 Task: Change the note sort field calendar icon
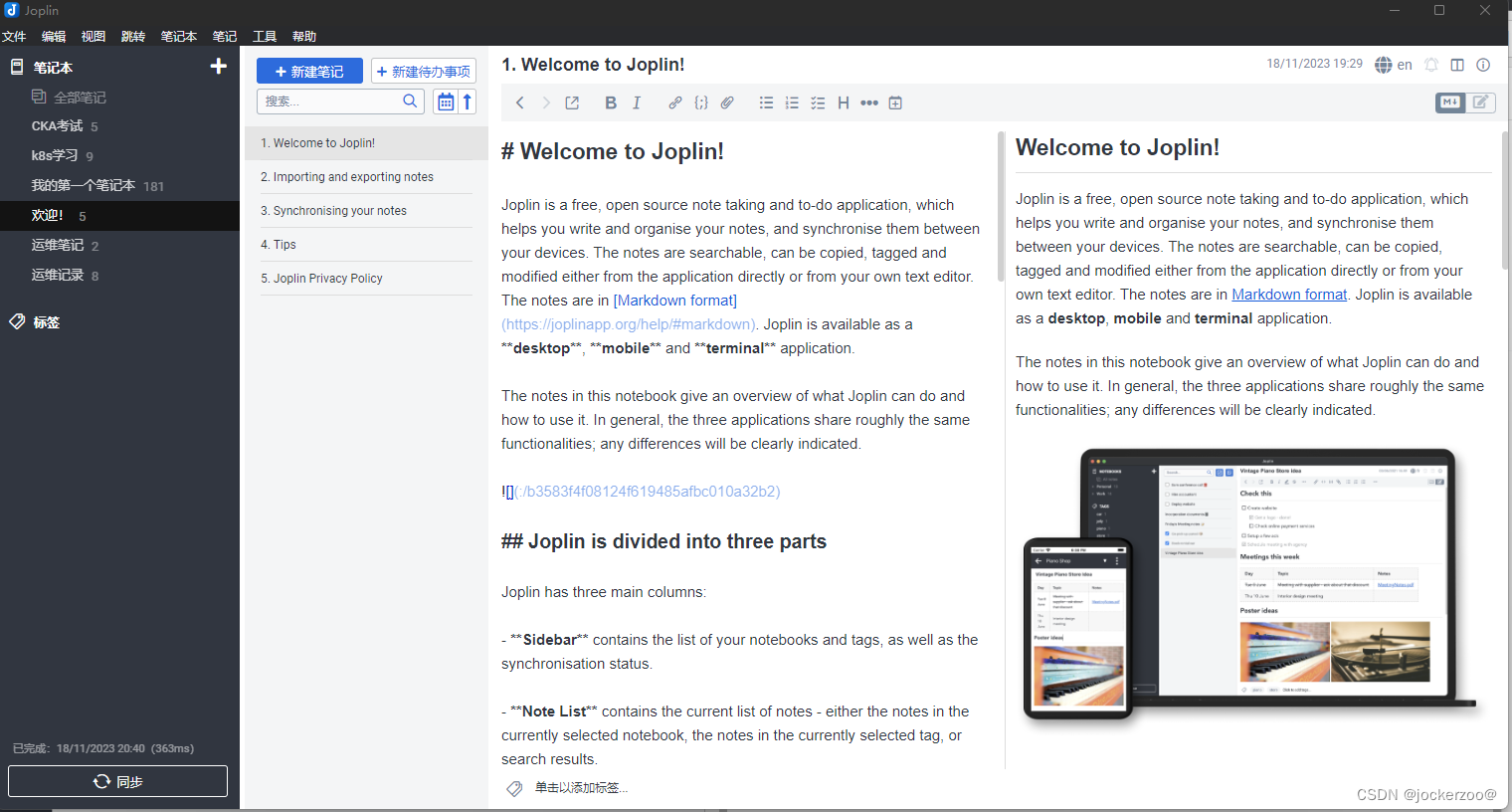click(446, 101)
